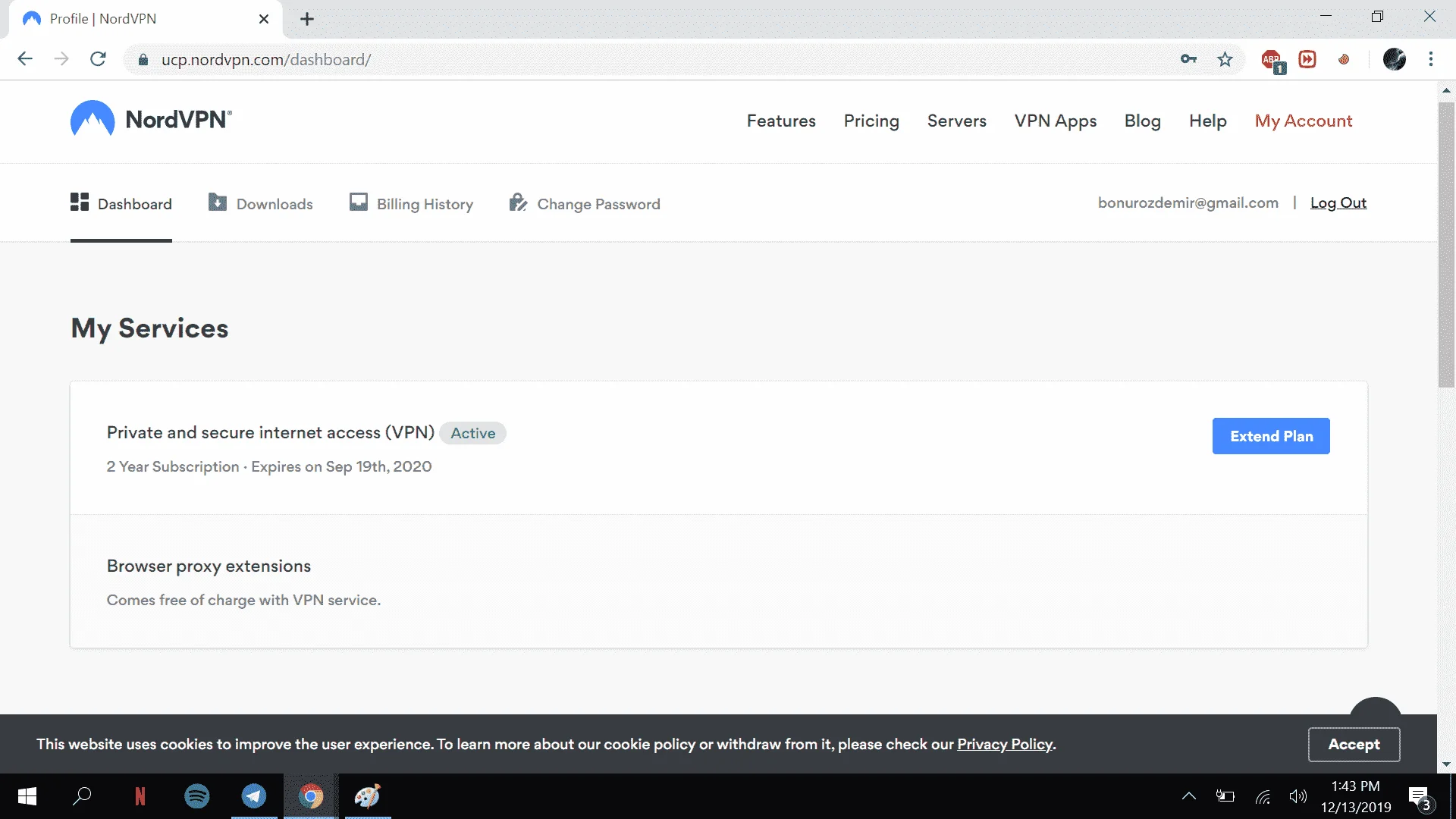Bookmark this page with the star
Viewport: 1456px width, 819px height.
(1225, 59)
